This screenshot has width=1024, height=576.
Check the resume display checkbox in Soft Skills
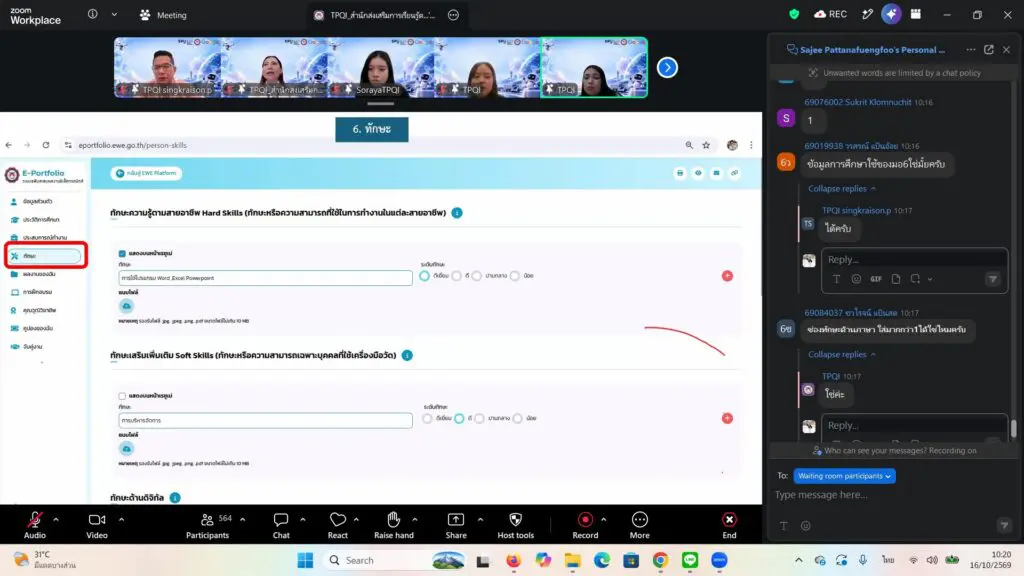(x=122, y=396)
